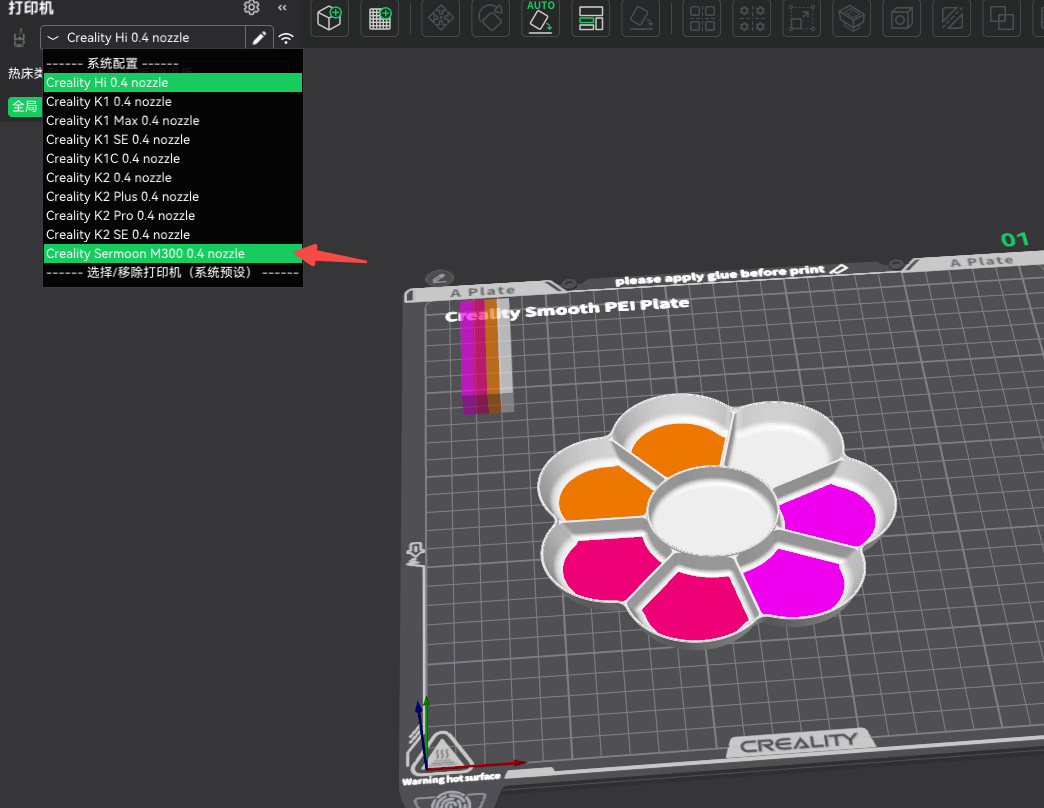Image resolution: width=1044 pixels, height=808 pixels.
Task: Choose Creality K2 Plus 0.4 nozzle
Action: click(172, 196)
